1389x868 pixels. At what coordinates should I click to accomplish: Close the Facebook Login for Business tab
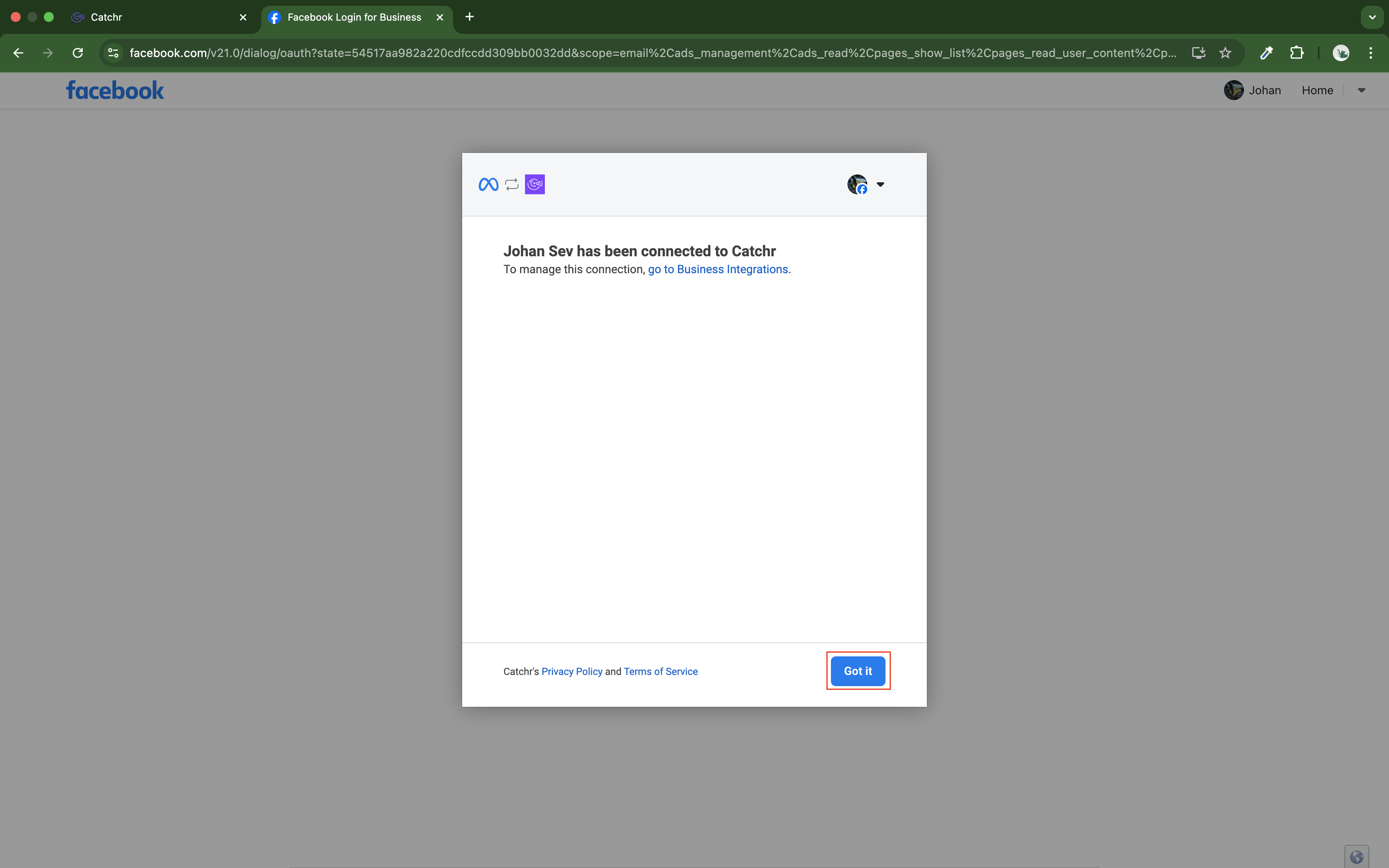click(x=440, y=17)
